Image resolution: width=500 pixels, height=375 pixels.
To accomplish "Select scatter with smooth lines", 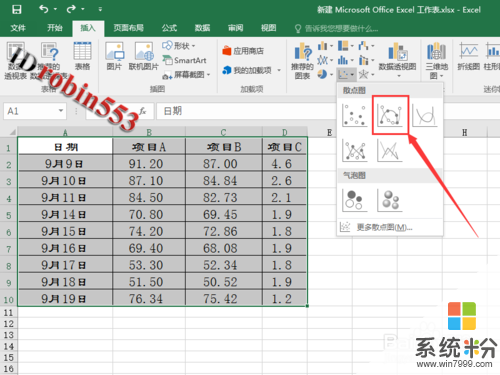I will point(425,115).
